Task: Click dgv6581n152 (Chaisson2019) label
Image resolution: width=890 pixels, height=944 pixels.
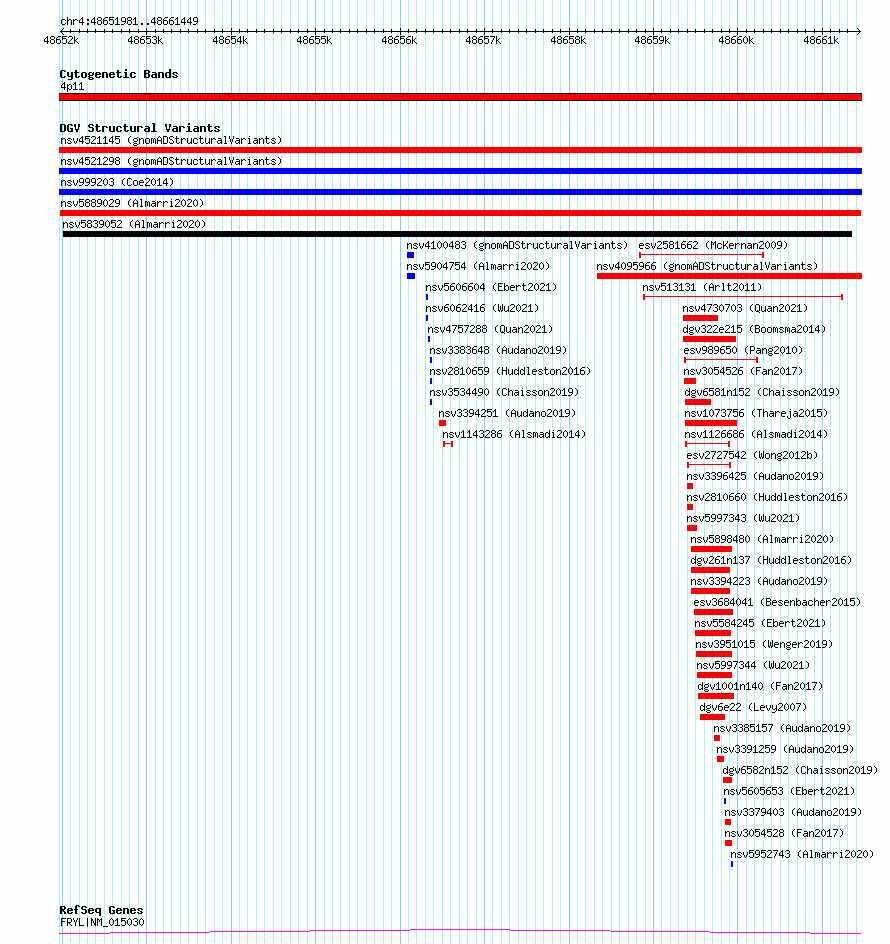Action: pos(762,393)
